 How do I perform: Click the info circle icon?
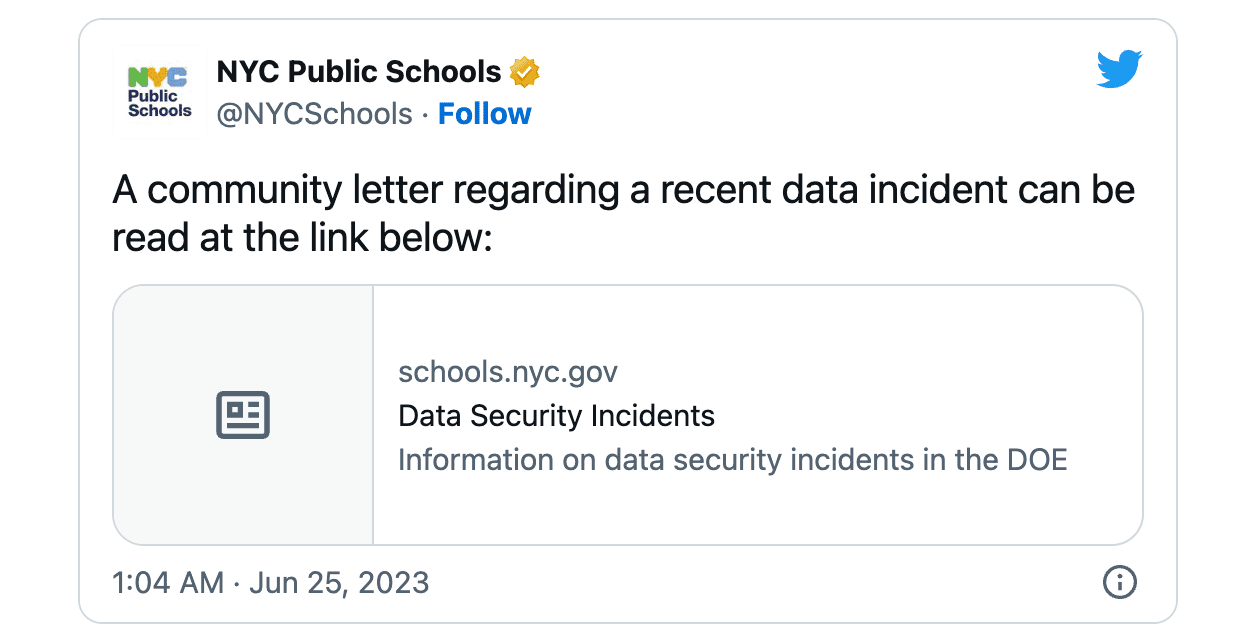coord(1119,582)
